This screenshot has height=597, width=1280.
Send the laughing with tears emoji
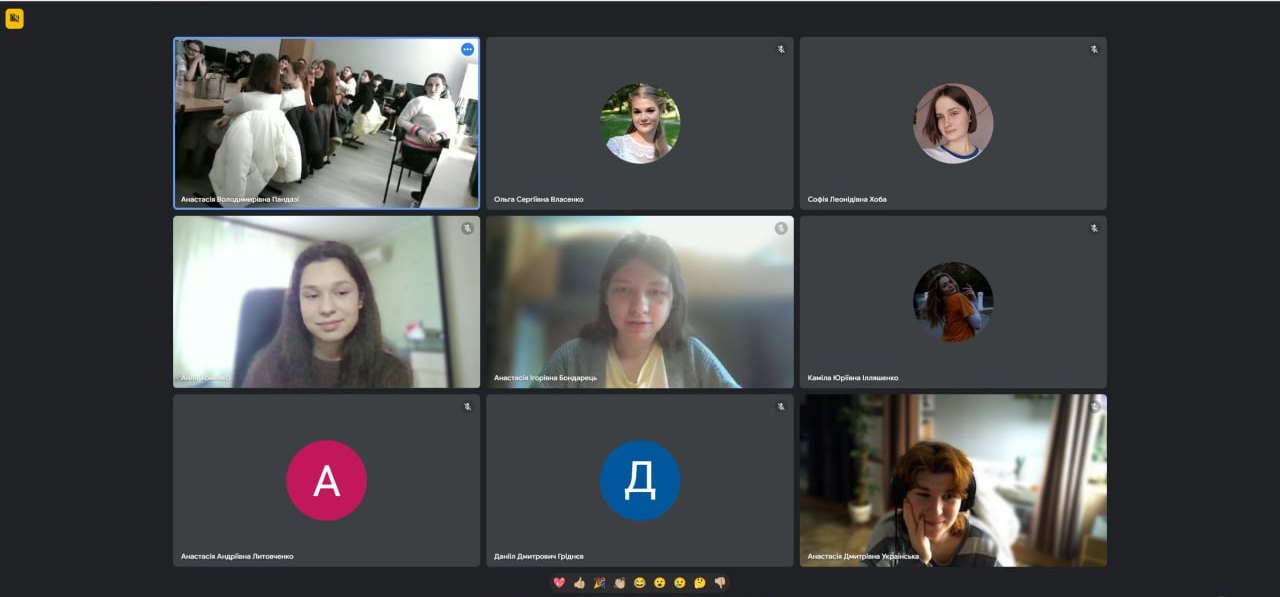(639, 582)
